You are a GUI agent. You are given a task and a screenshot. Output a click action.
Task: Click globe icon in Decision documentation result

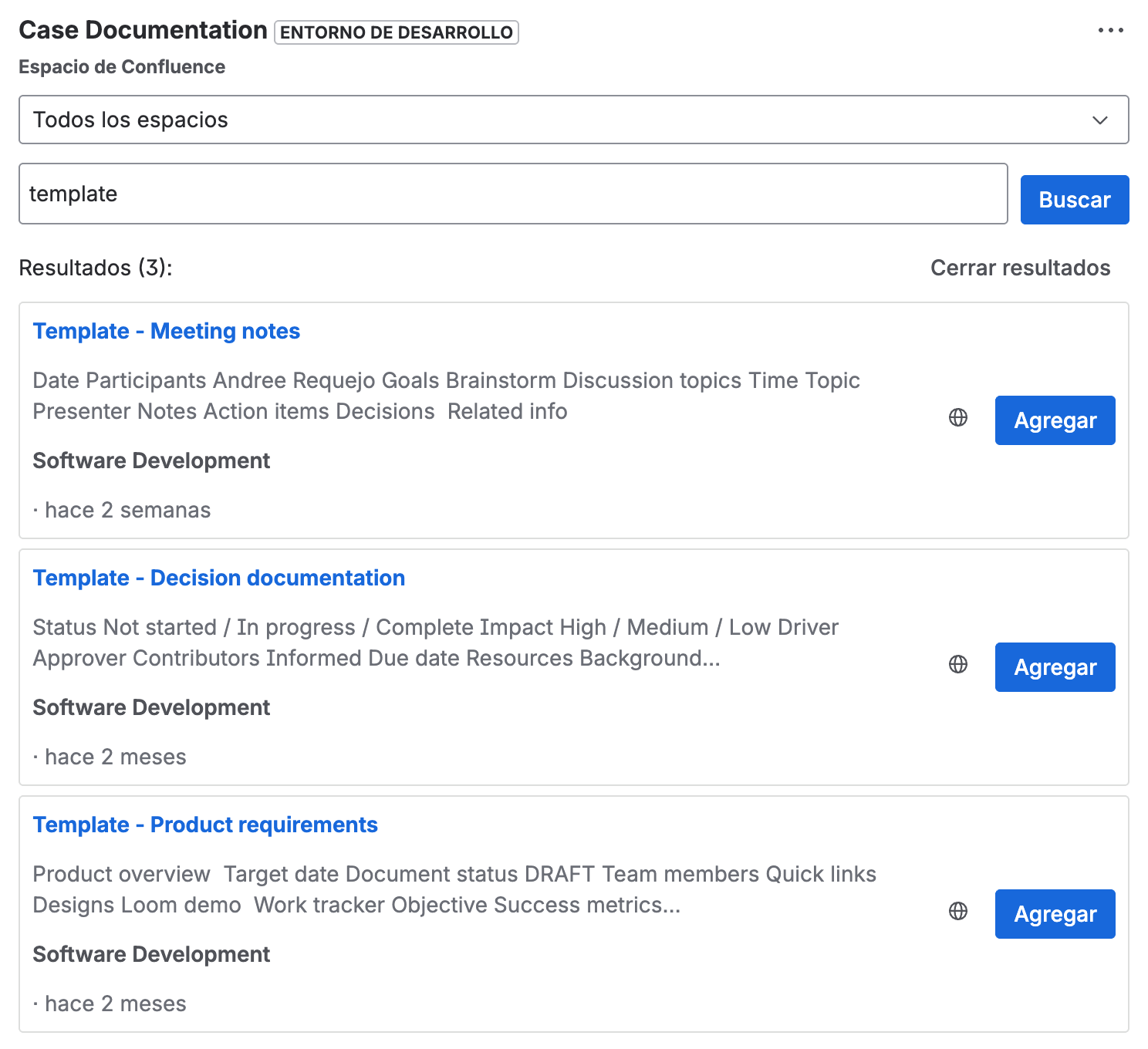958,664
